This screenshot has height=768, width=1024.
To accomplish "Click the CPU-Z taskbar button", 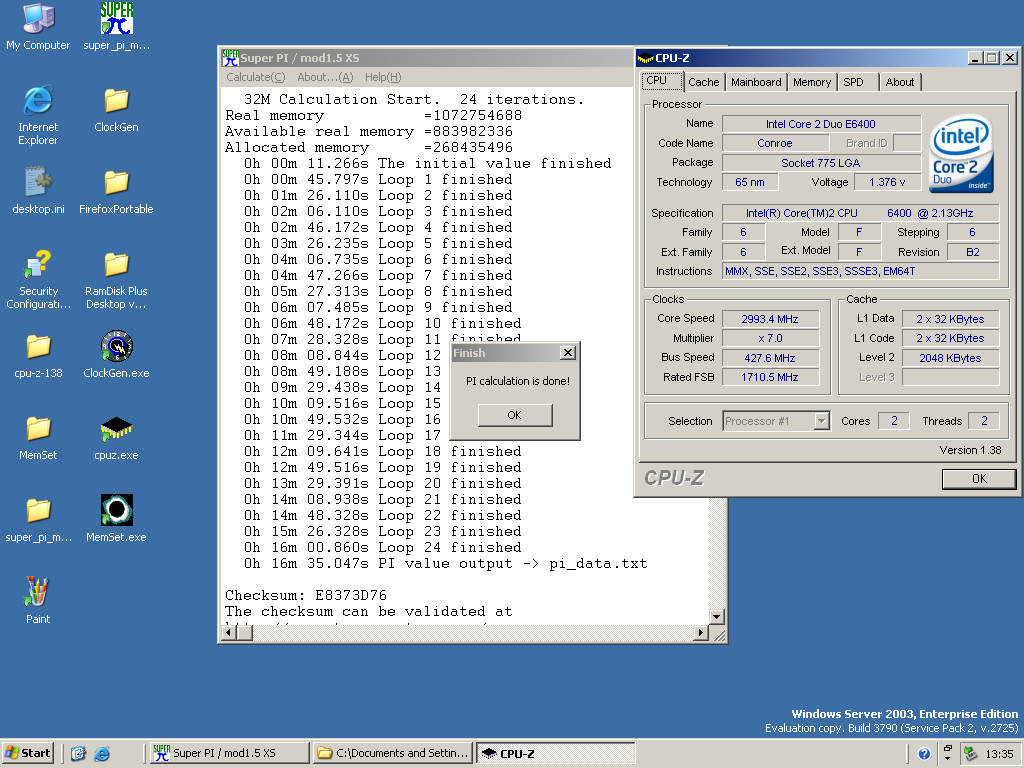I will 556,753.
